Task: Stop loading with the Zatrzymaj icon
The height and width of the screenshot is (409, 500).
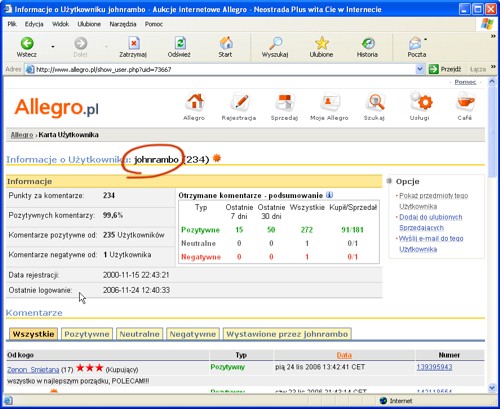Action: 134,43
